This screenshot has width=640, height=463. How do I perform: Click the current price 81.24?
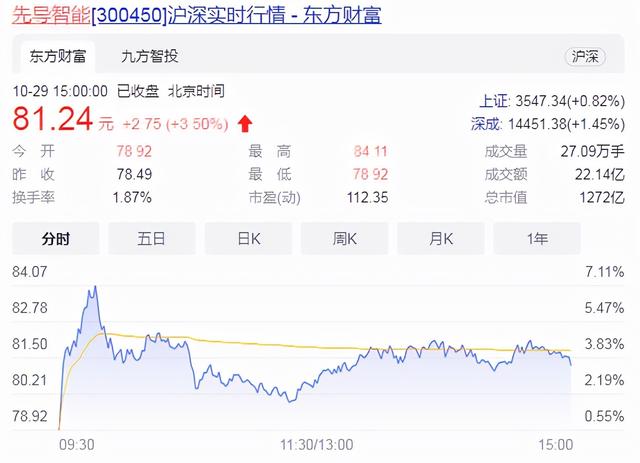[x=53, y=119]
